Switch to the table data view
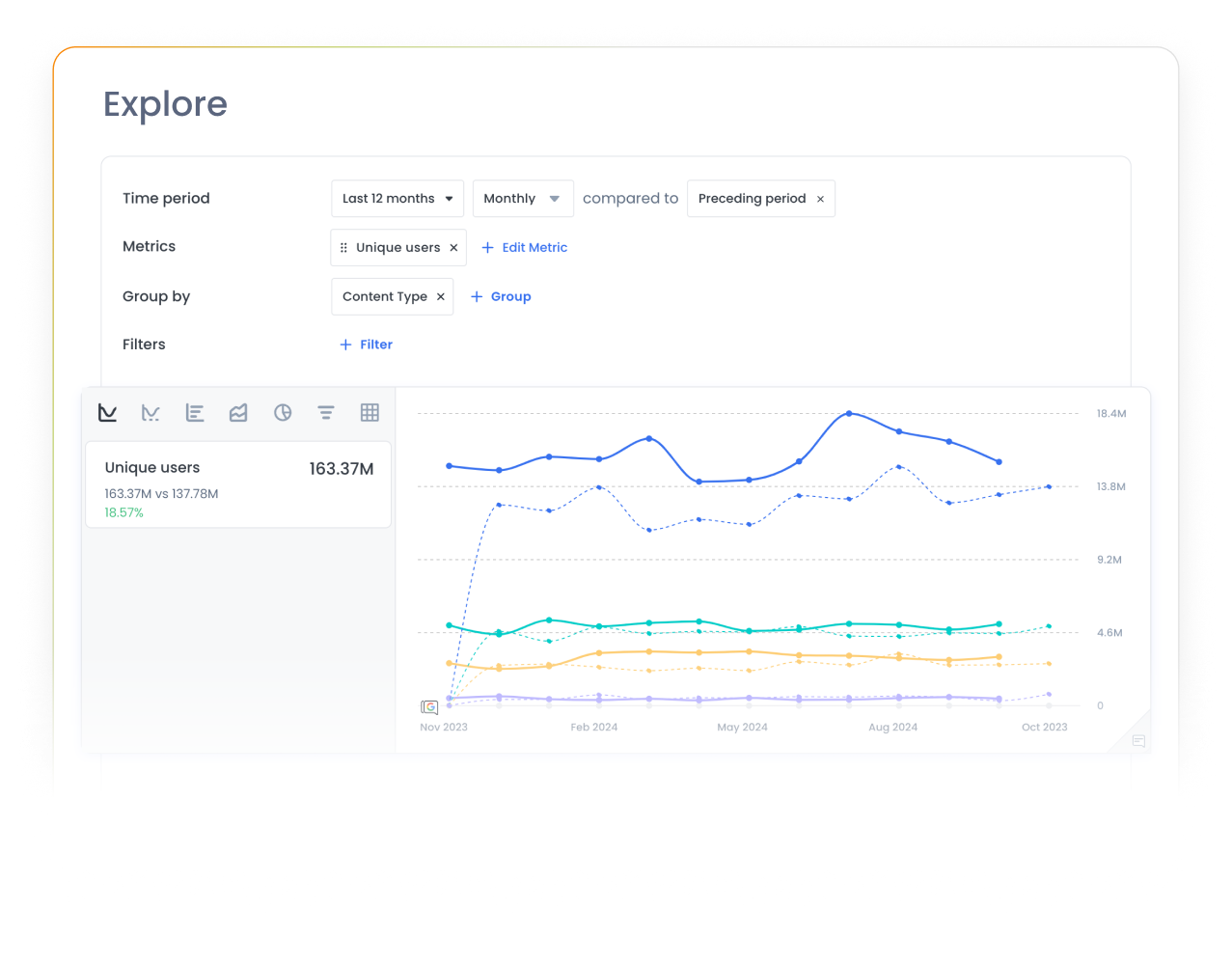Image resolution: width=1232 pixels, height=965 pixels. tap(370, 412)
